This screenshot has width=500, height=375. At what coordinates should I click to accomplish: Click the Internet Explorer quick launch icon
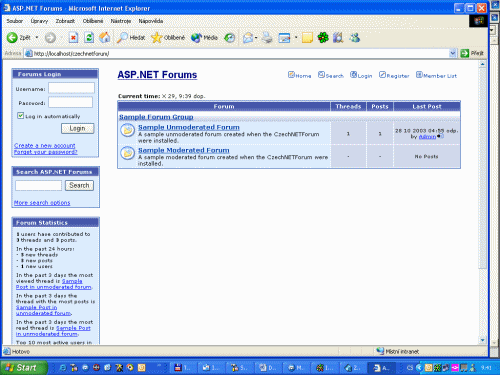(x=63, y=368)
